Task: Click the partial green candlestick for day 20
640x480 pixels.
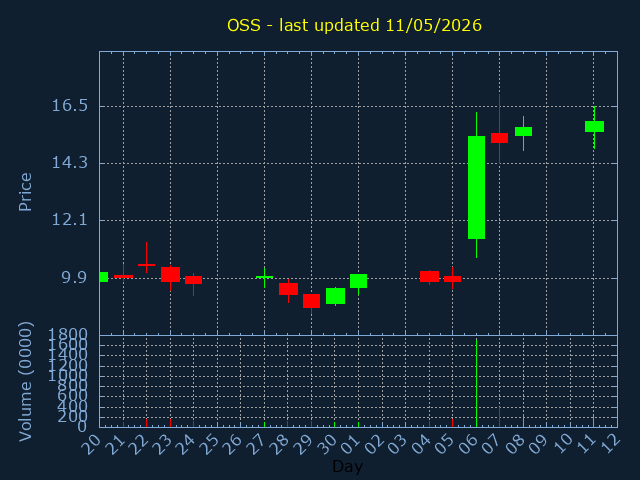Action: pos(104,277)
